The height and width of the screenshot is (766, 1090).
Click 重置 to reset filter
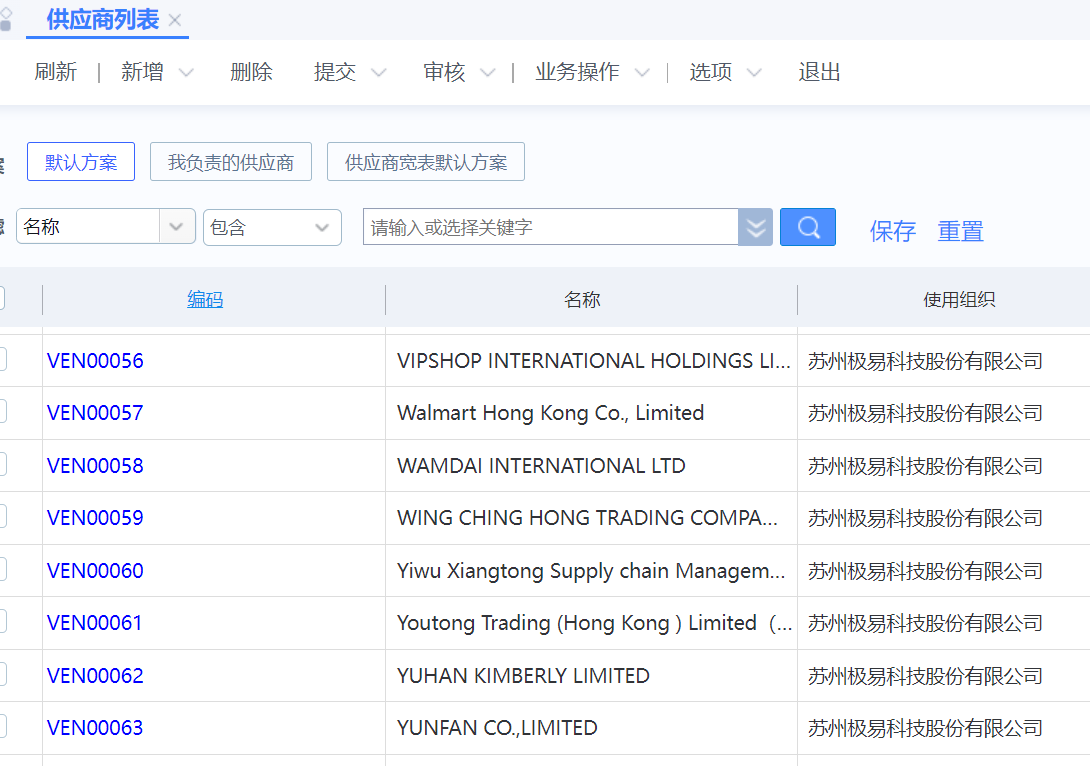tap(961, 231)
